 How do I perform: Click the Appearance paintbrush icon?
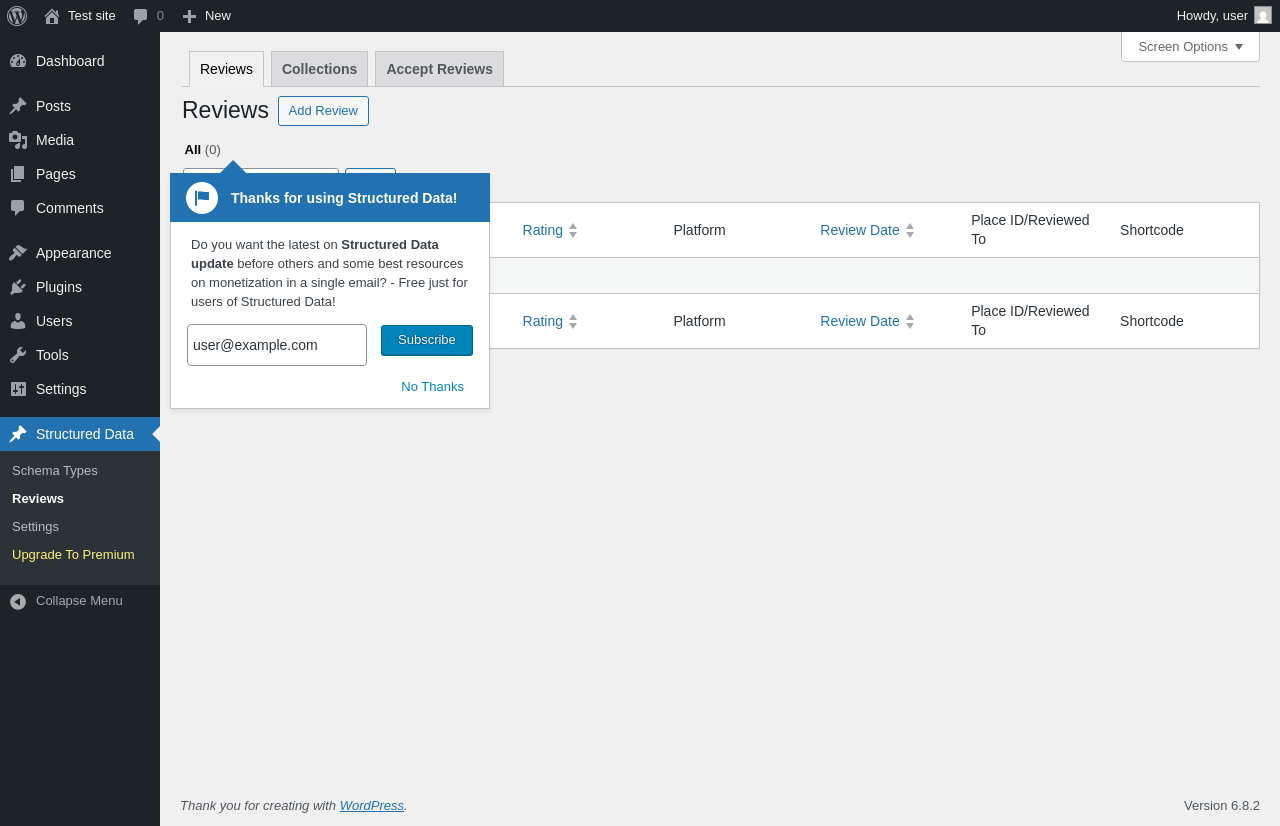[18, 253]
